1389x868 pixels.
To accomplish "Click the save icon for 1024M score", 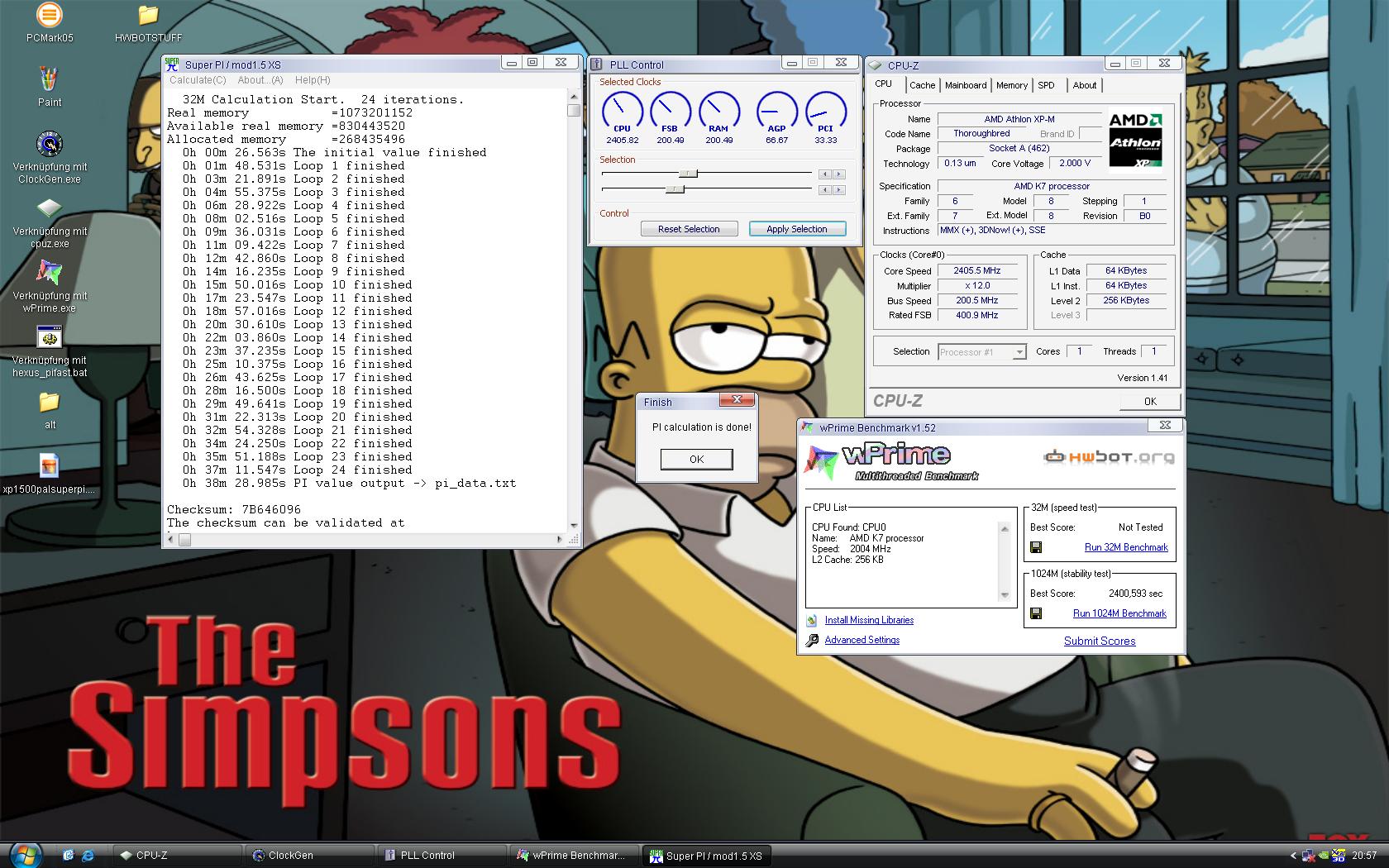I will (x=1036, y=613).
